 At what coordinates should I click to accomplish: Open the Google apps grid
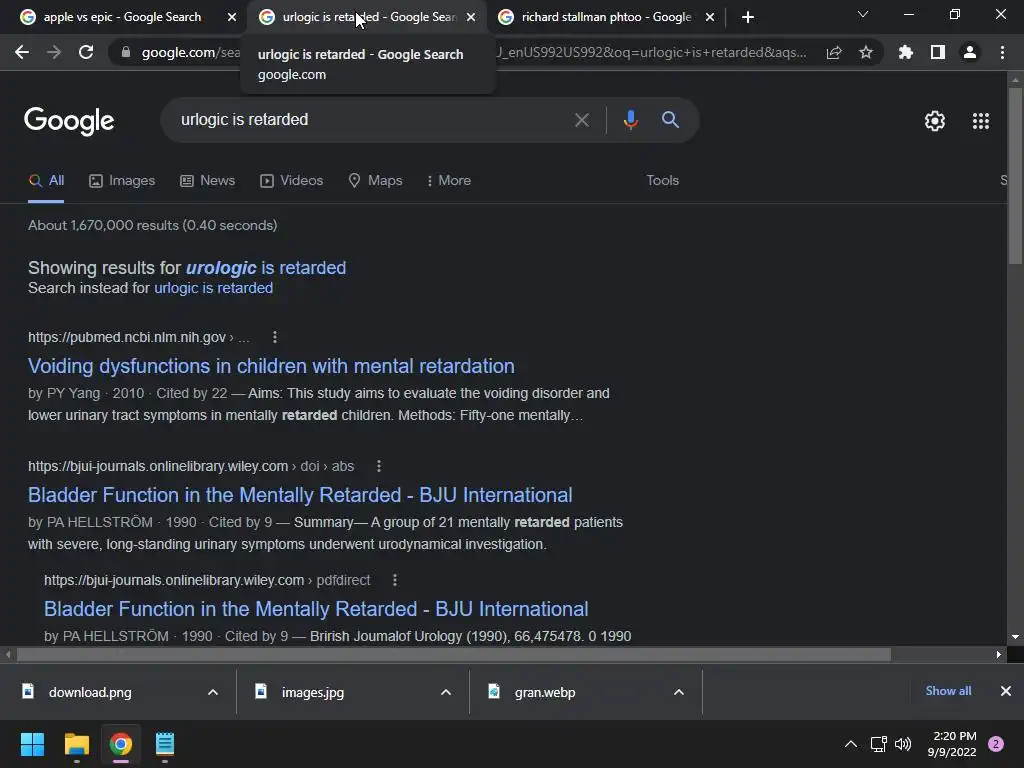click(981, 121)
